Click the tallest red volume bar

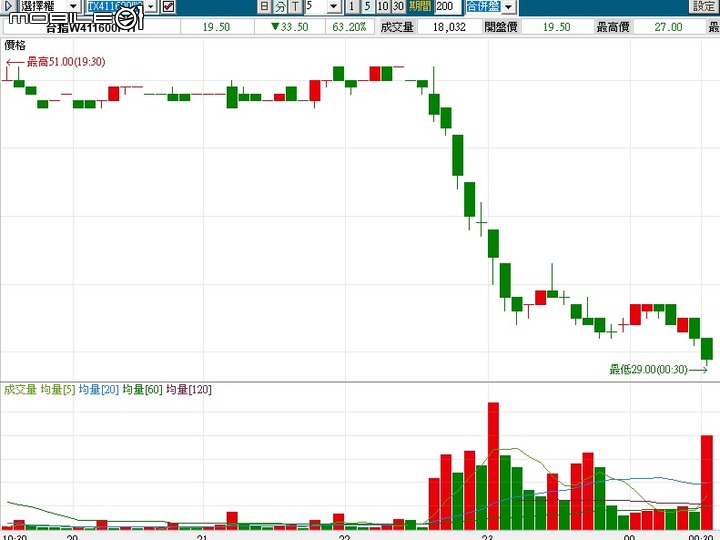[493, 466]
